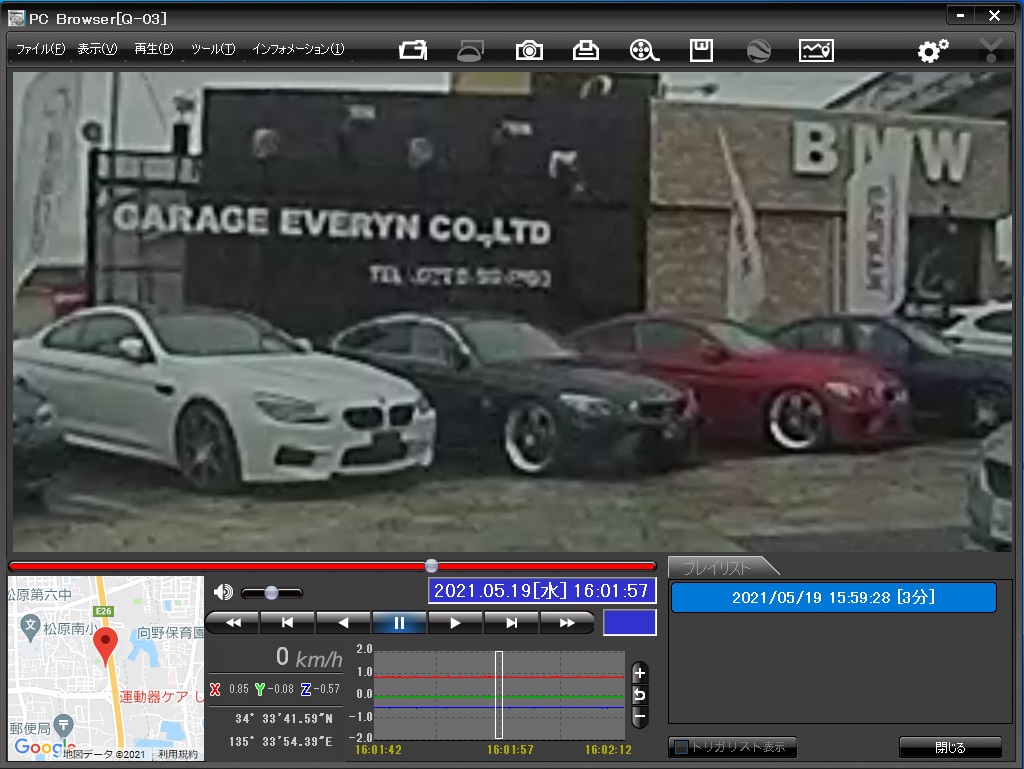
Task: Click the date-time display 2021.05.19 16:01:57
Action: point(541,591)
